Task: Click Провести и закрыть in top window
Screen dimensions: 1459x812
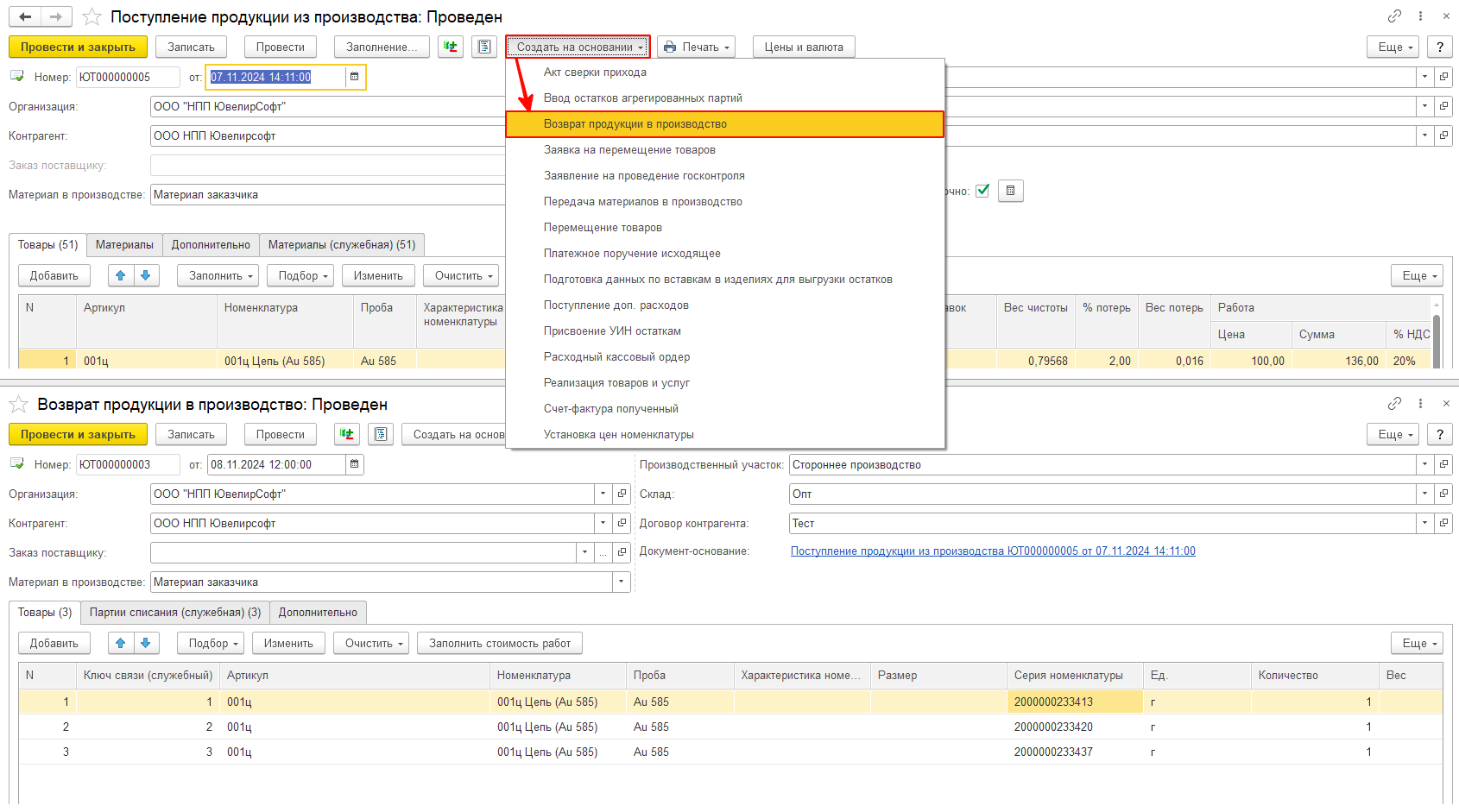Action: click(78, 47)
